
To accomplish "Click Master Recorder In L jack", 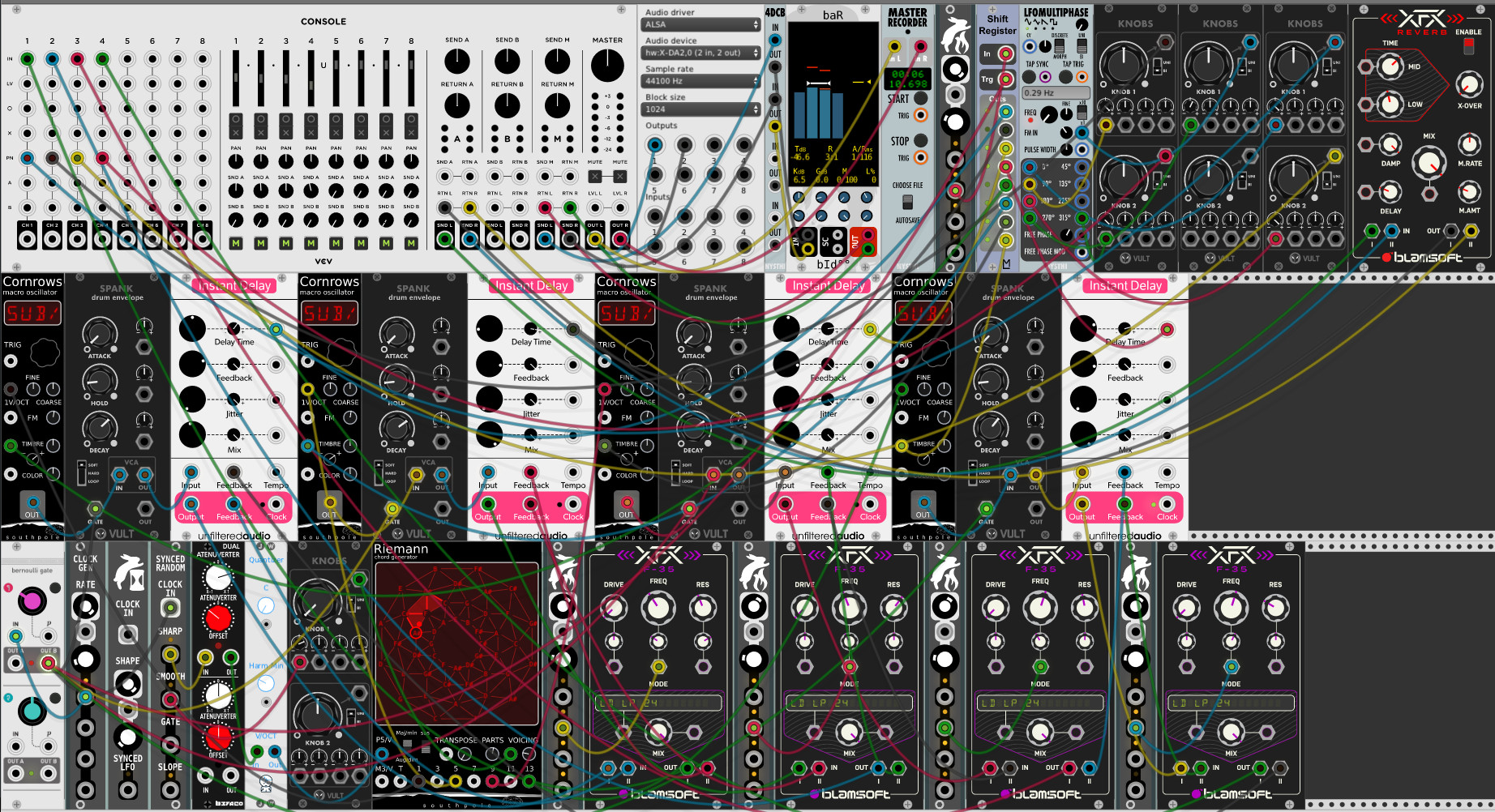I will click(895, 47).
